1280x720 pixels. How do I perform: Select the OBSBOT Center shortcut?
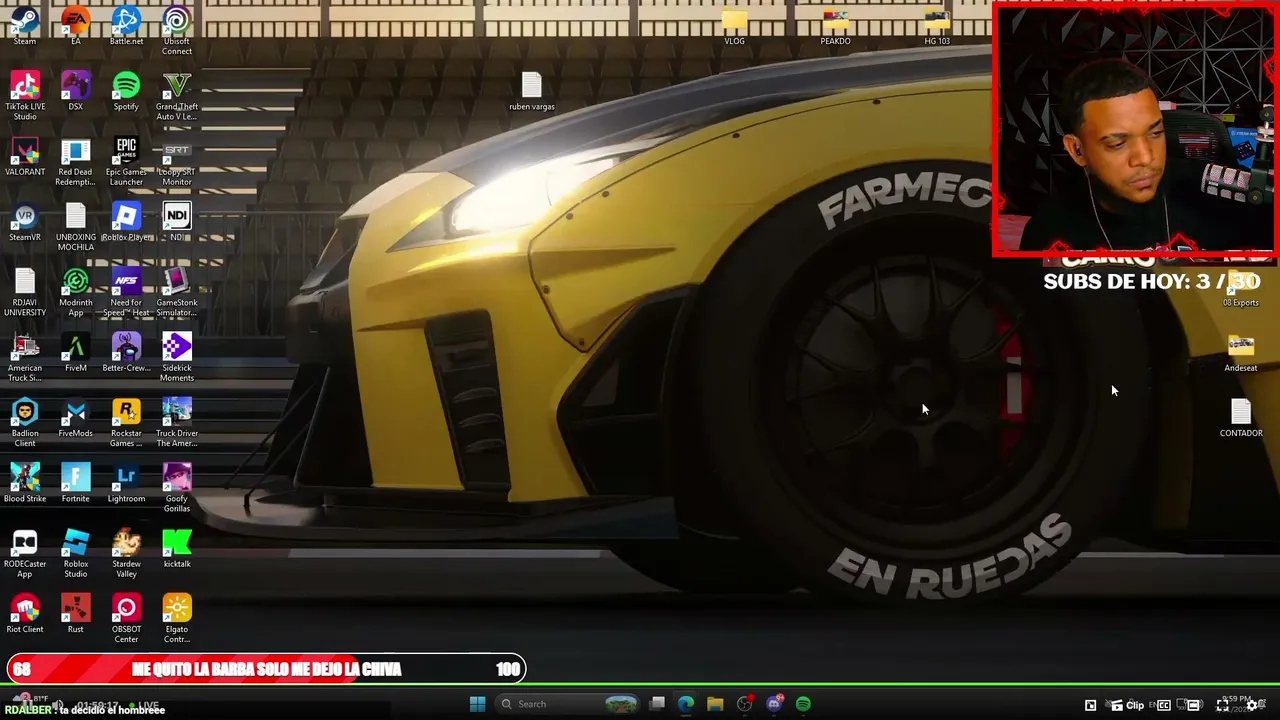tap(126, 619)
